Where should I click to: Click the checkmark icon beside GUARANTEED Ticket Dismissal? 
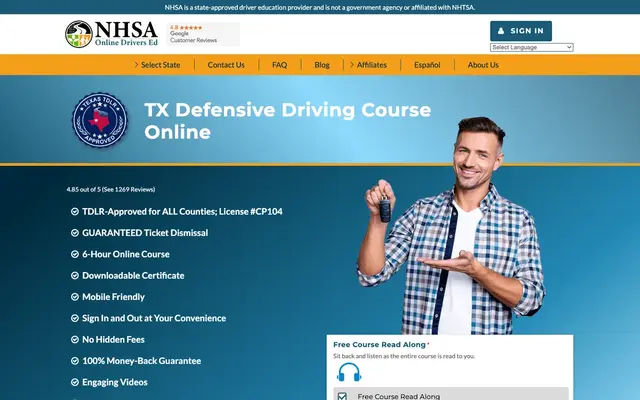pyautogui.click(x=75, y=233)
